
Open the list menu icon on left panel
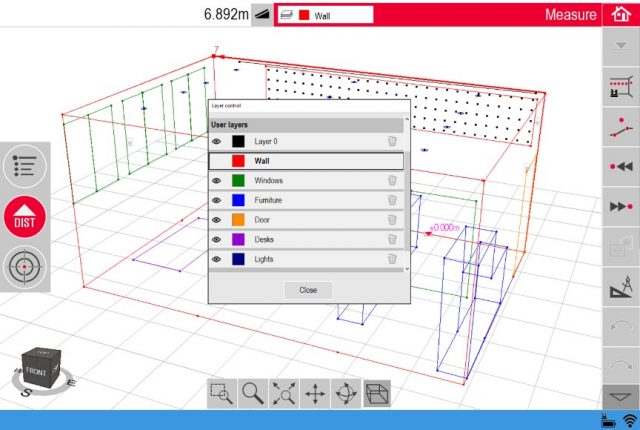24,167
